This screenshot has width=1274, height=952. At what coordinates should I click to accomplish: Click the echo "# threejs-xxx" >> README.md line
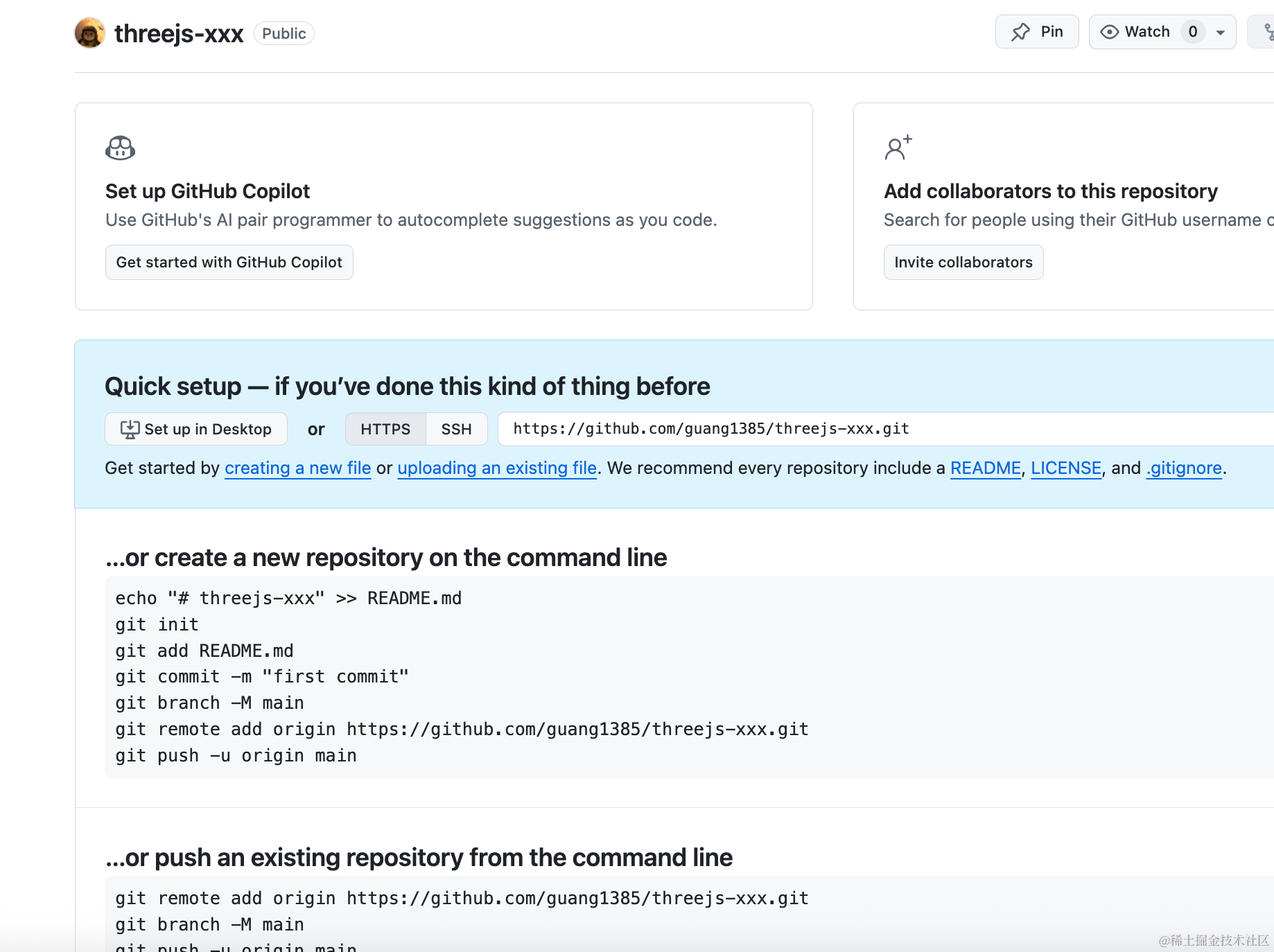[x=288, y=599]
